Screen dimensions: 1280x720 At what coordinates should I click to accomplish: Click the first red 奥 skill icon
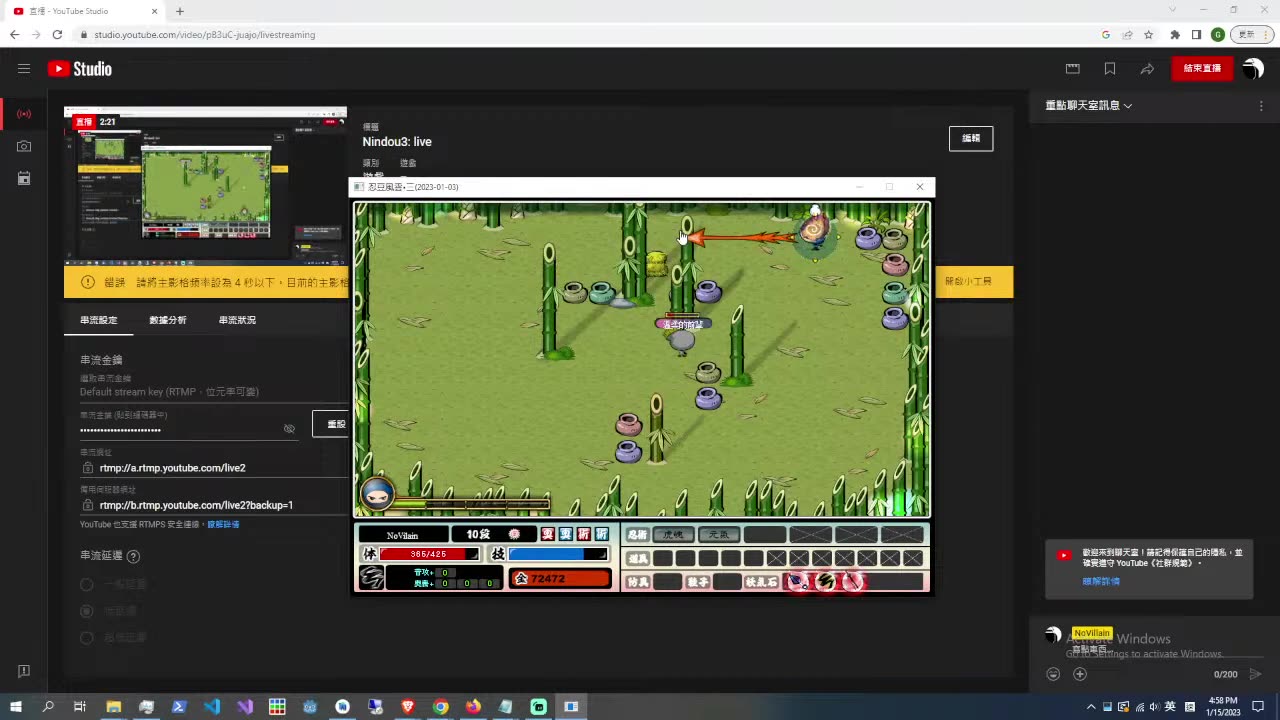pyautogui.click(x=548, y=534)
